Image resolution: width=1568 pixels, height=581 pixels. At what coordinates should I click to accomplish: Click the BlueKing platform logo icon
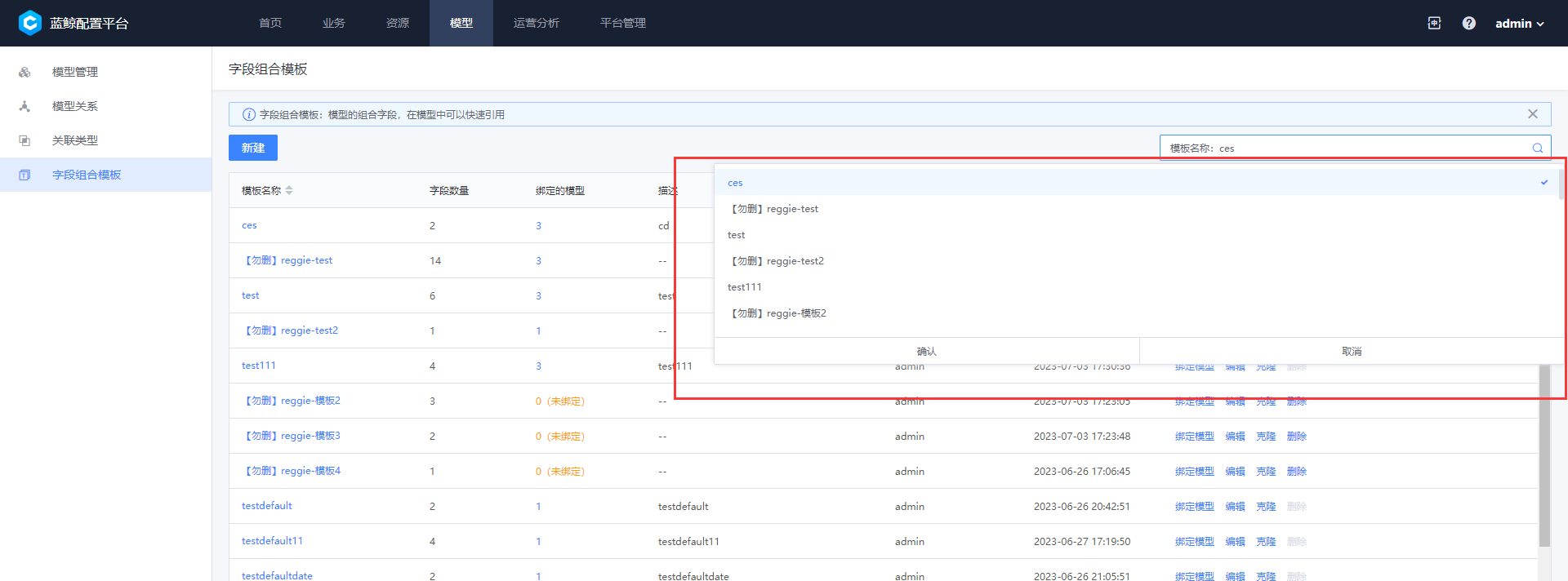coord(29,23)
